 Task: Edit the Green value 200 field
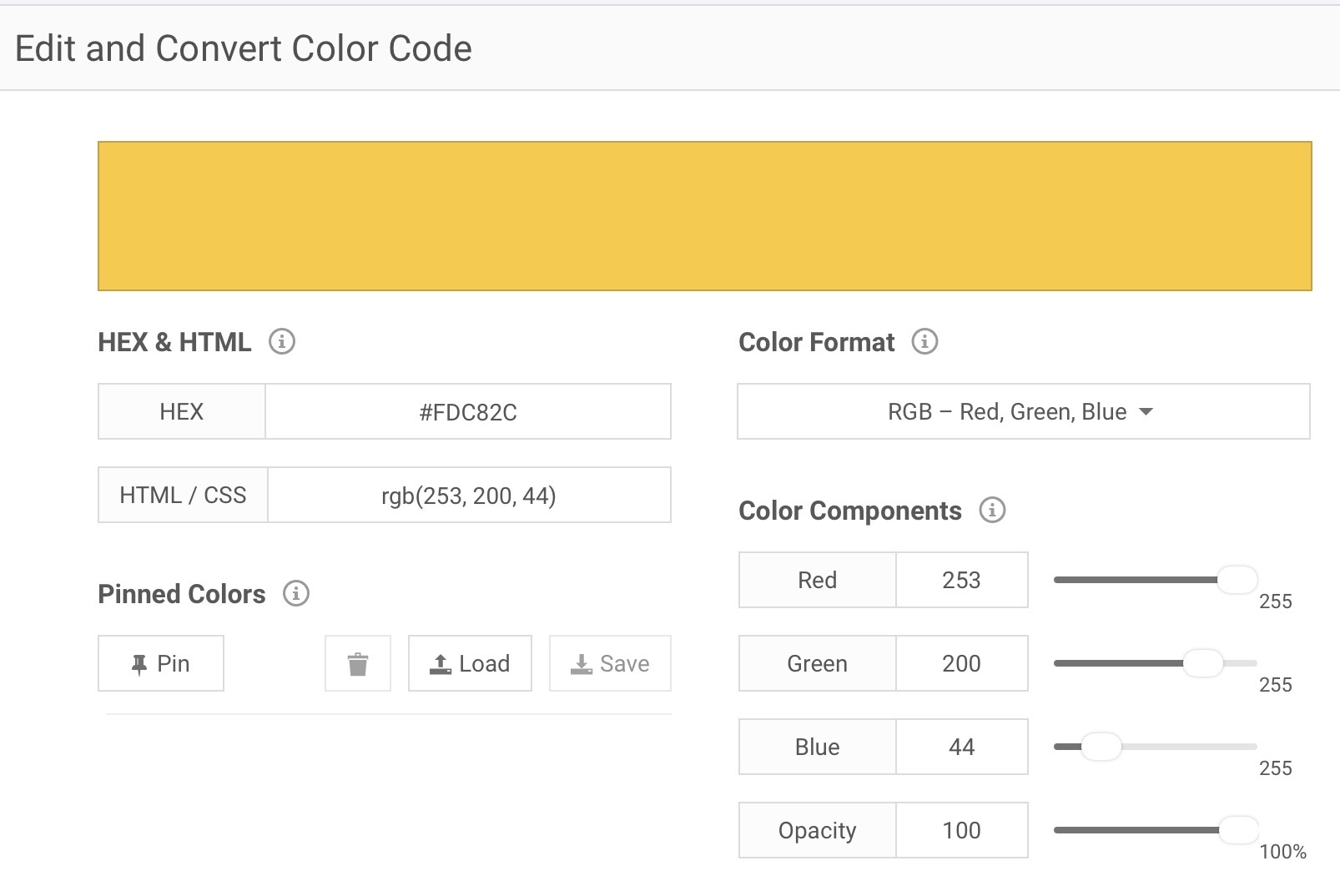tap(962, 663)
